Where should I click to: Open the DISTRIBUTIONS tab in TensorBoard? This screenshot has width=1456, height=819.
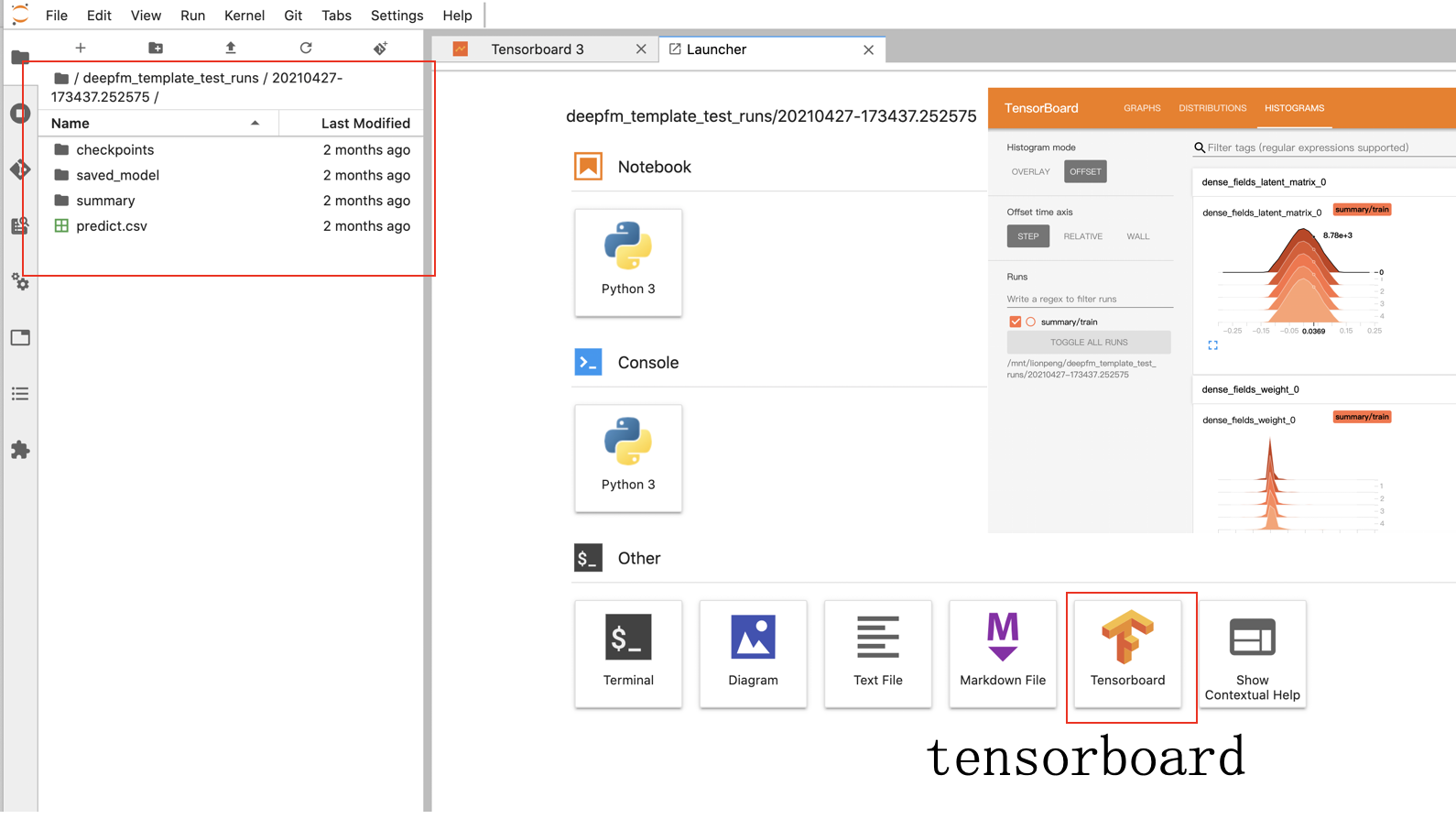point(1212,108)
